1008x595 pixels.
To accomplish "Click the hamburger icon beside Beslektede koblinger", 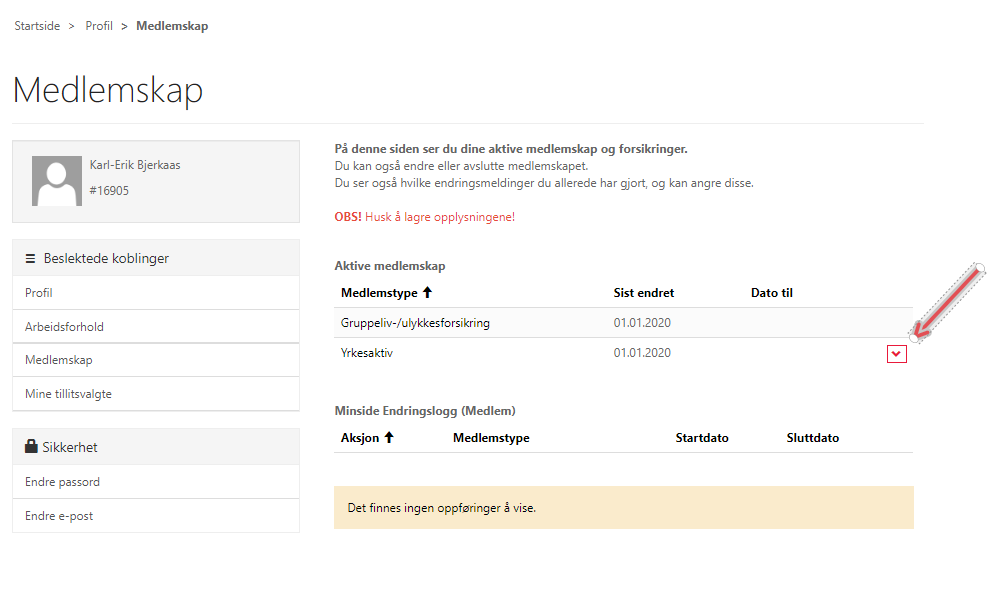I will (30, 258).
